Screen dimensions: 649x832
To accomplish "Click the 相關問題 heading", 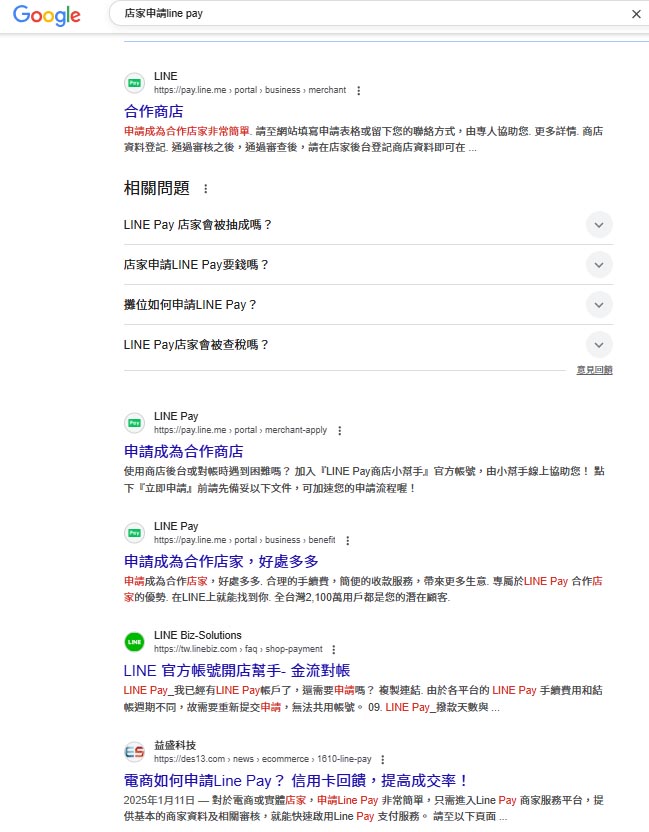I will [157, 188].
